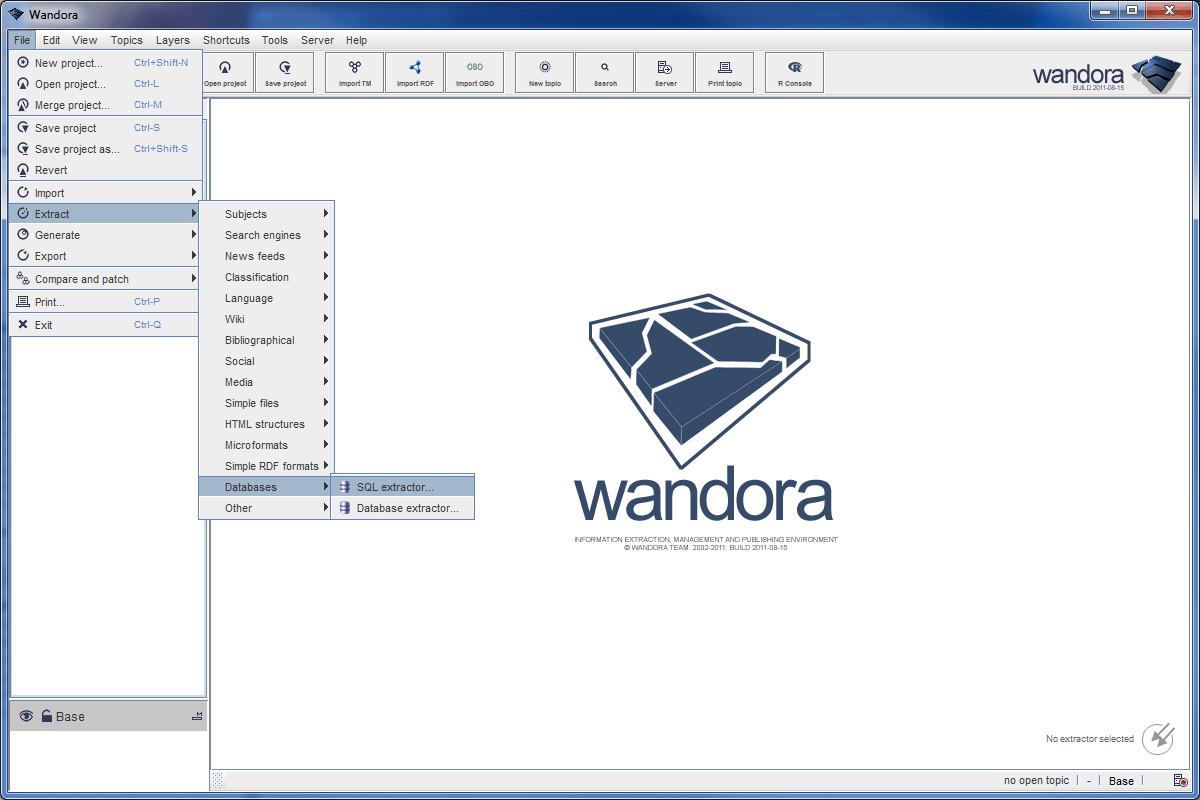Import an OBO file from the toolbar
Viewport: 1200px width, 800px height.
(x=475, y=72)
